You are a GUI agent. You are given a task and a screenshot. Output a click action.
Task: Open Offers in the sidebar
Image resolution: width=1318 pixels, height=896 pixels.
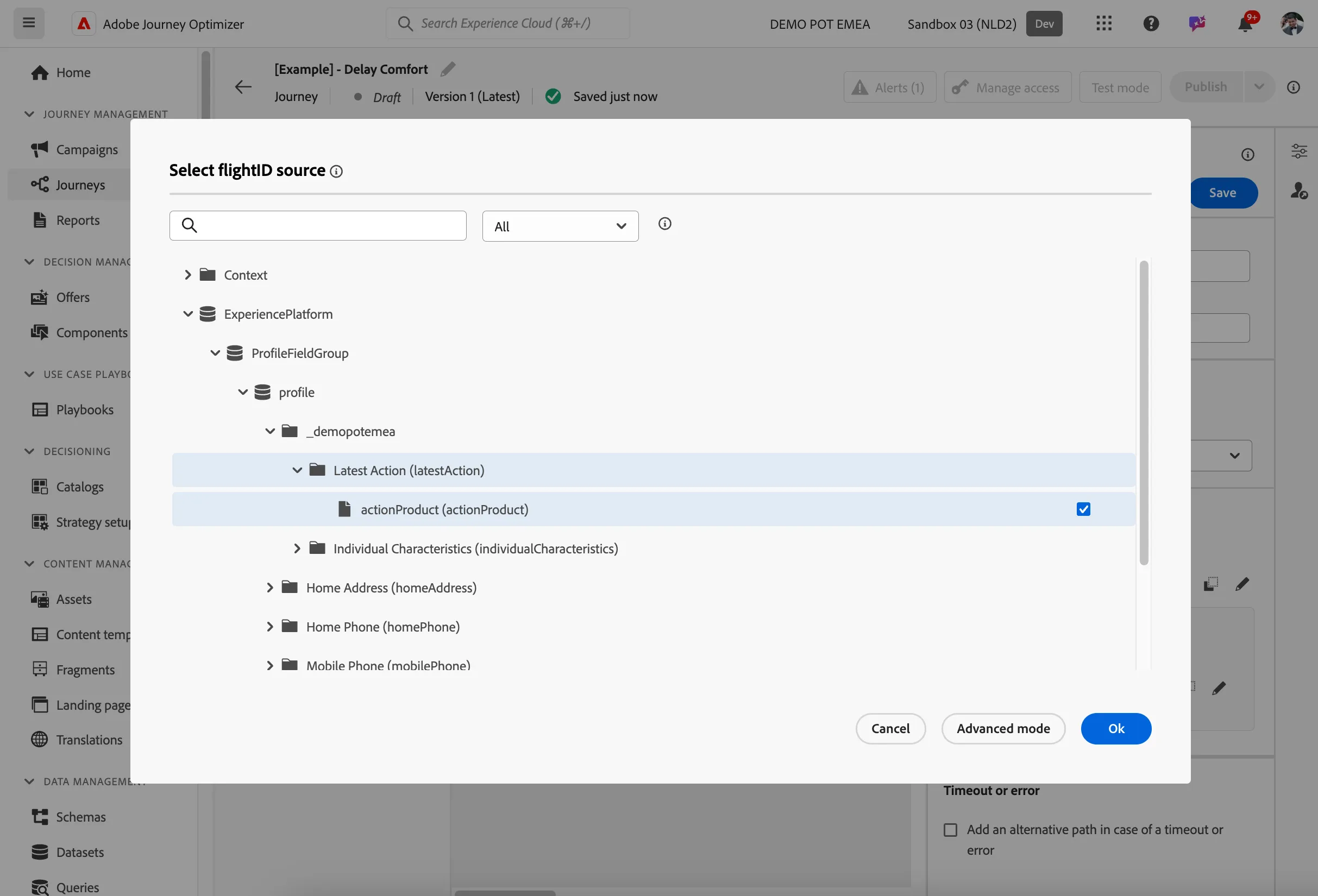coord(73,297)
